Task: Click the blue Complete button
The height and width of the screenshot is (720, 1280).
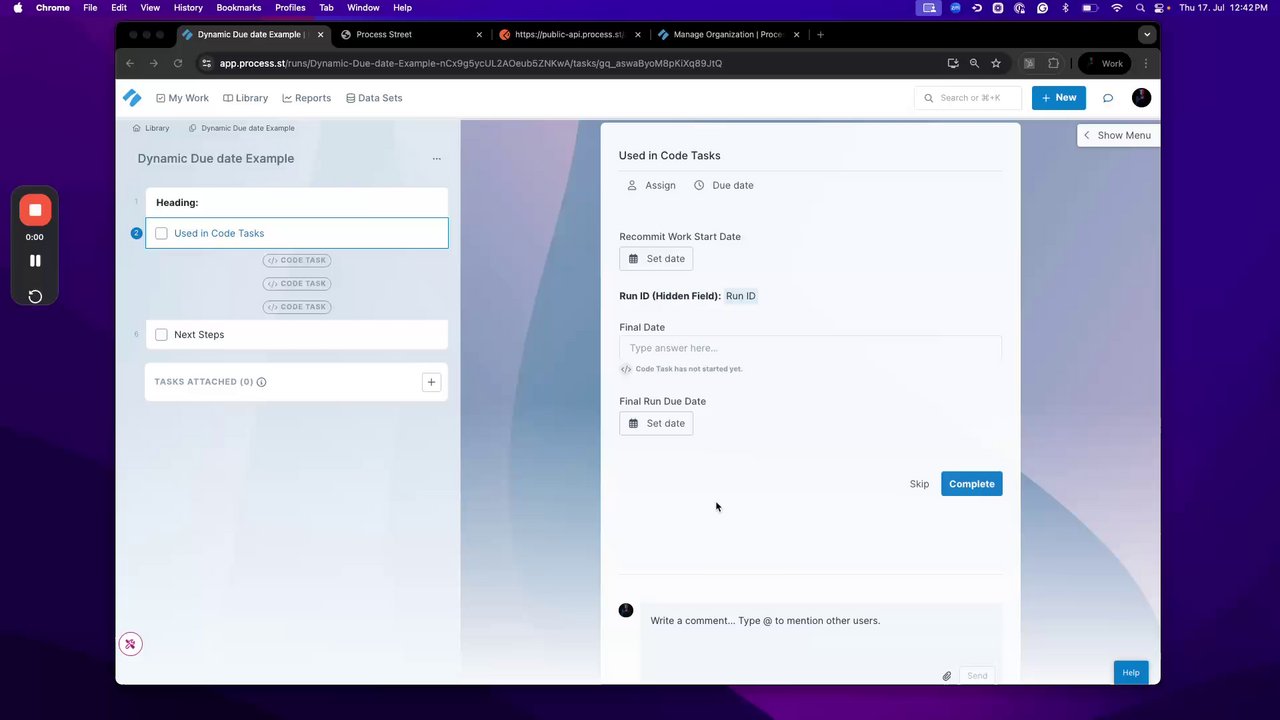Action: click(971, 484)
